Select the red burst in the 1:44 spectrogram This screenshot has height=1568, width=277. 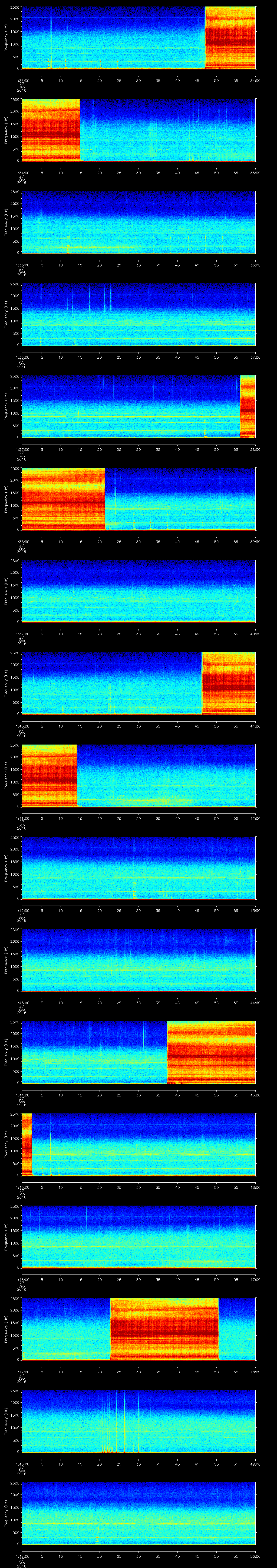[x=211, y=1052]
